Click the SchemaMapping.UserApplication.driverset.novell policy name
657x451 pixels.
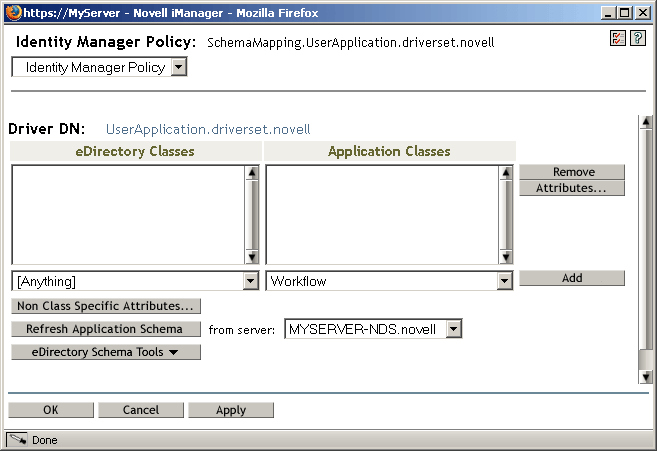(351, 43)
